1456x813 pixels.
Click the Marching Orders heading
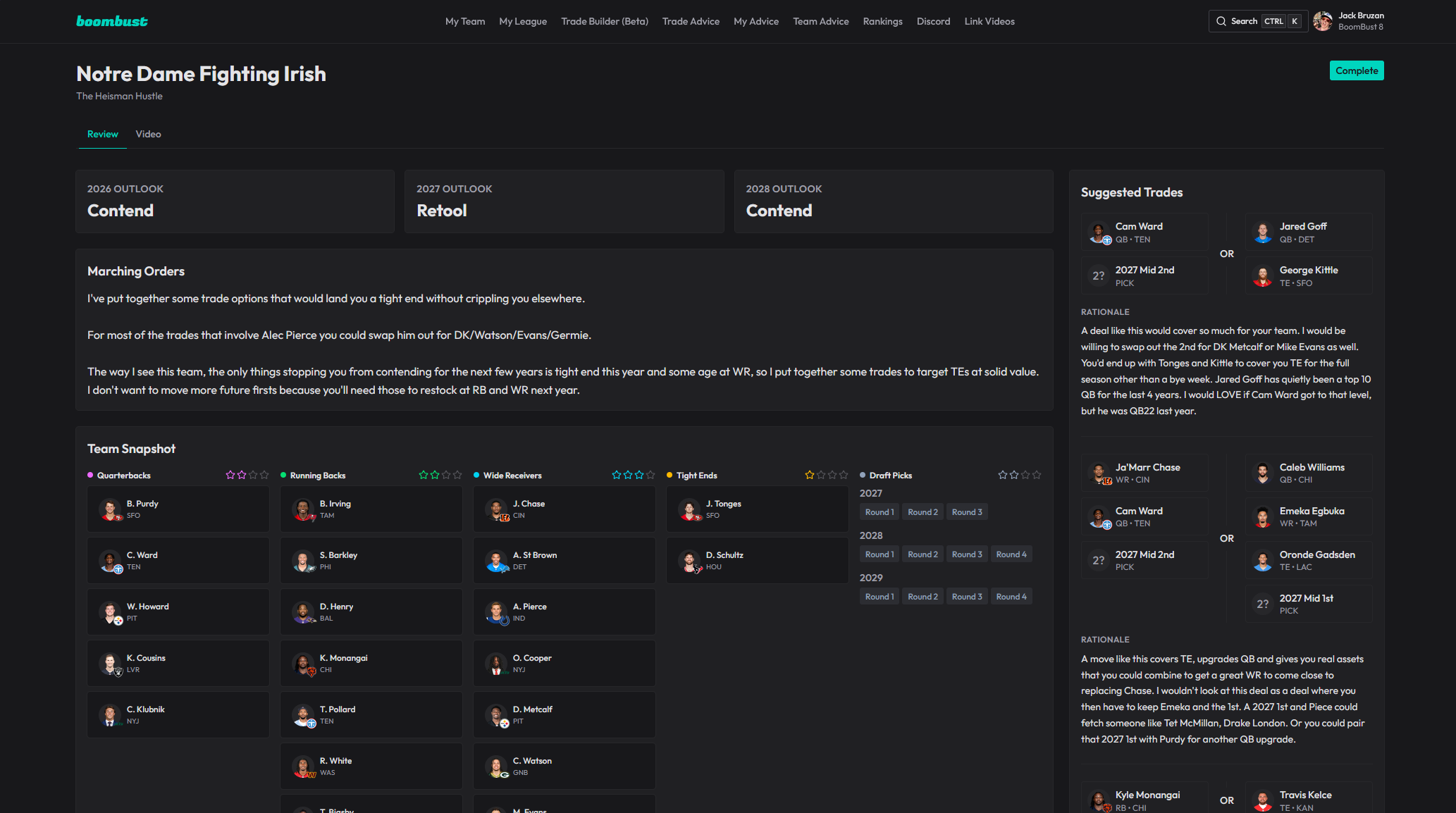tap(136, 271)
